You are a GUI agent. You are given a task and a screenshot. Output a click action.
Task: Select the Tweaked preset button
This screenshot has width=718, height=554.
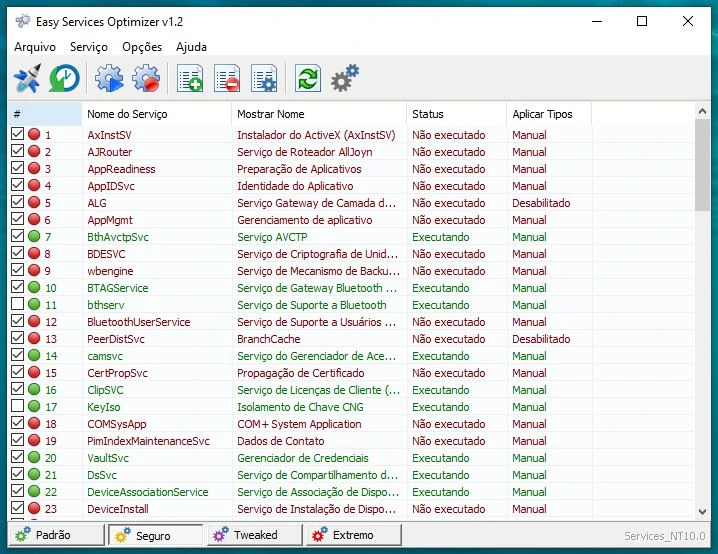(255, 535)
